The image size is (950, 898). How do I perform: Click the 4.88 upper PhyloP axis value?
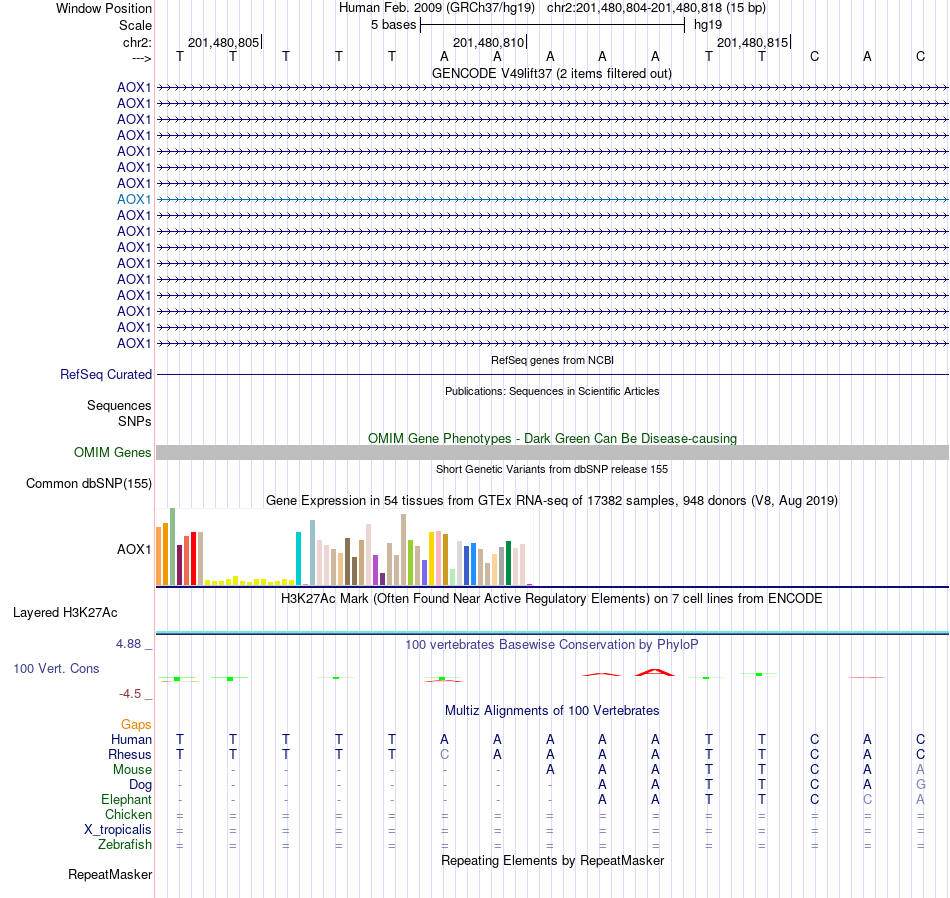[x=128, y=644]
